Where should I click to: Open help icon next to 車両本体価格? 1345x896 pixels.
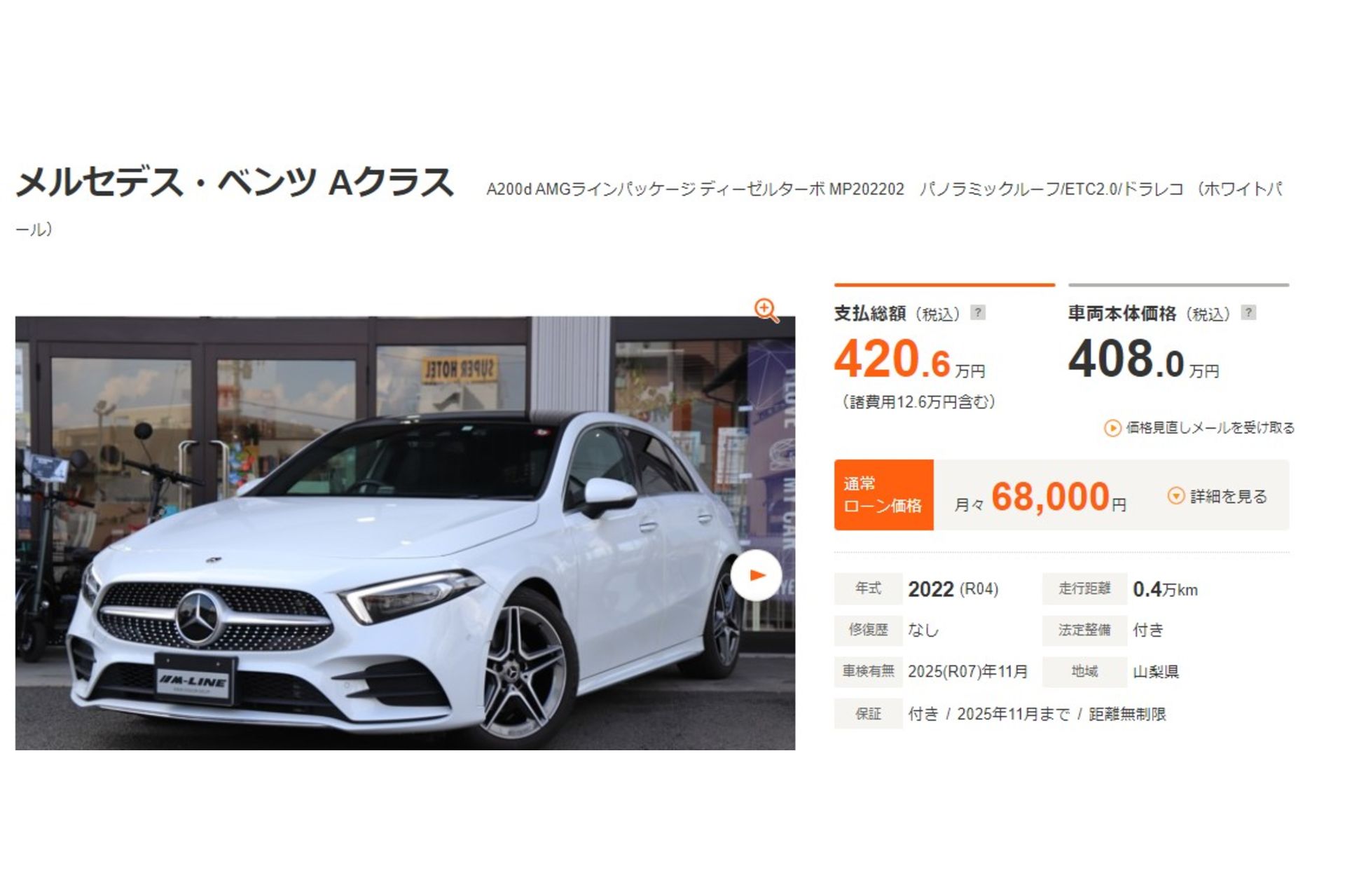tap(1248, 312)
